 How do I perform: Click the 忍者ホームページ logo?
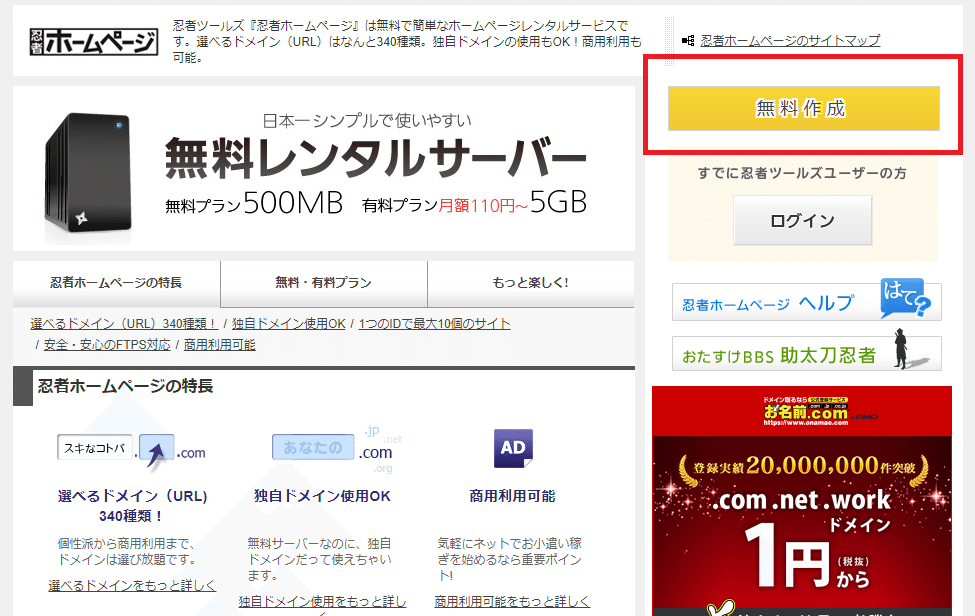click(x=93, y=42)
